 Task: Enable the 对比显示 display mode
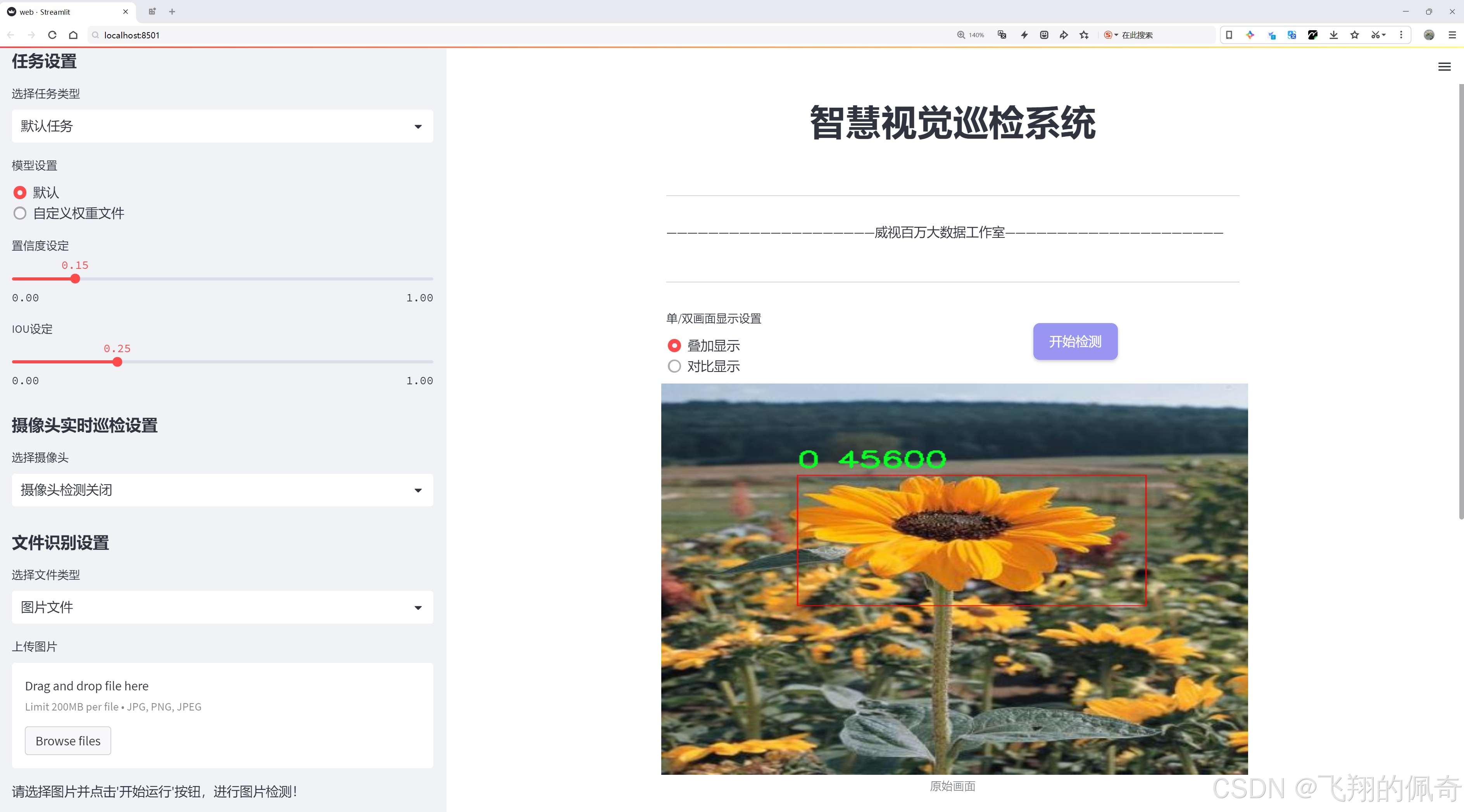tap(674, 366)
